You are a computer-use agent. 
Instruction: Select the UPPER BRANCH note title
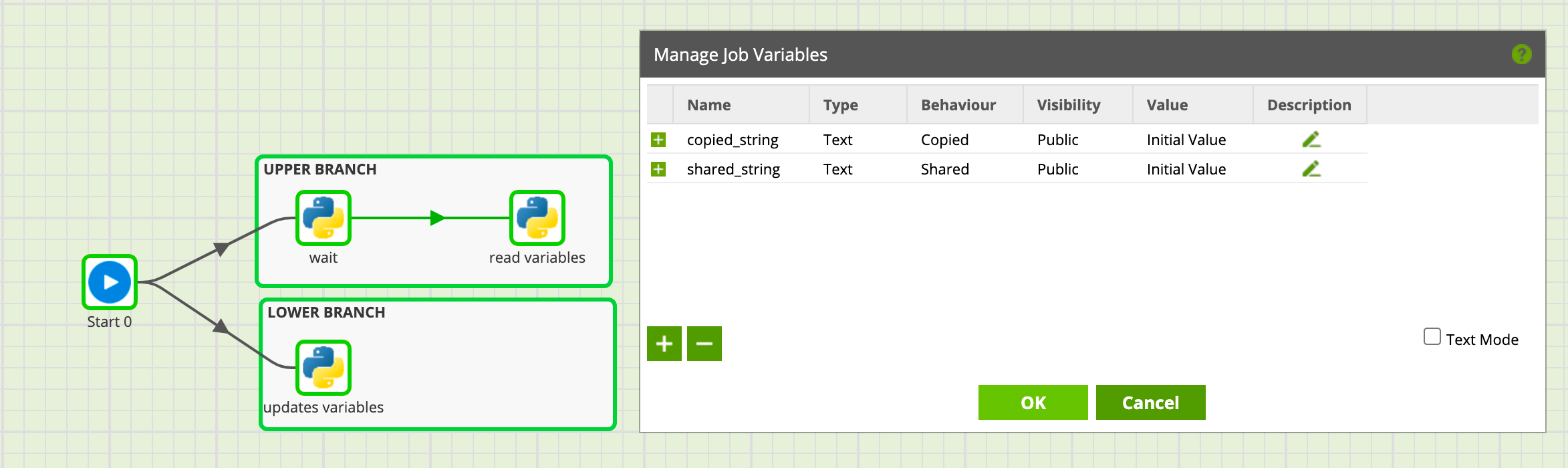click(x=319, y=169)
